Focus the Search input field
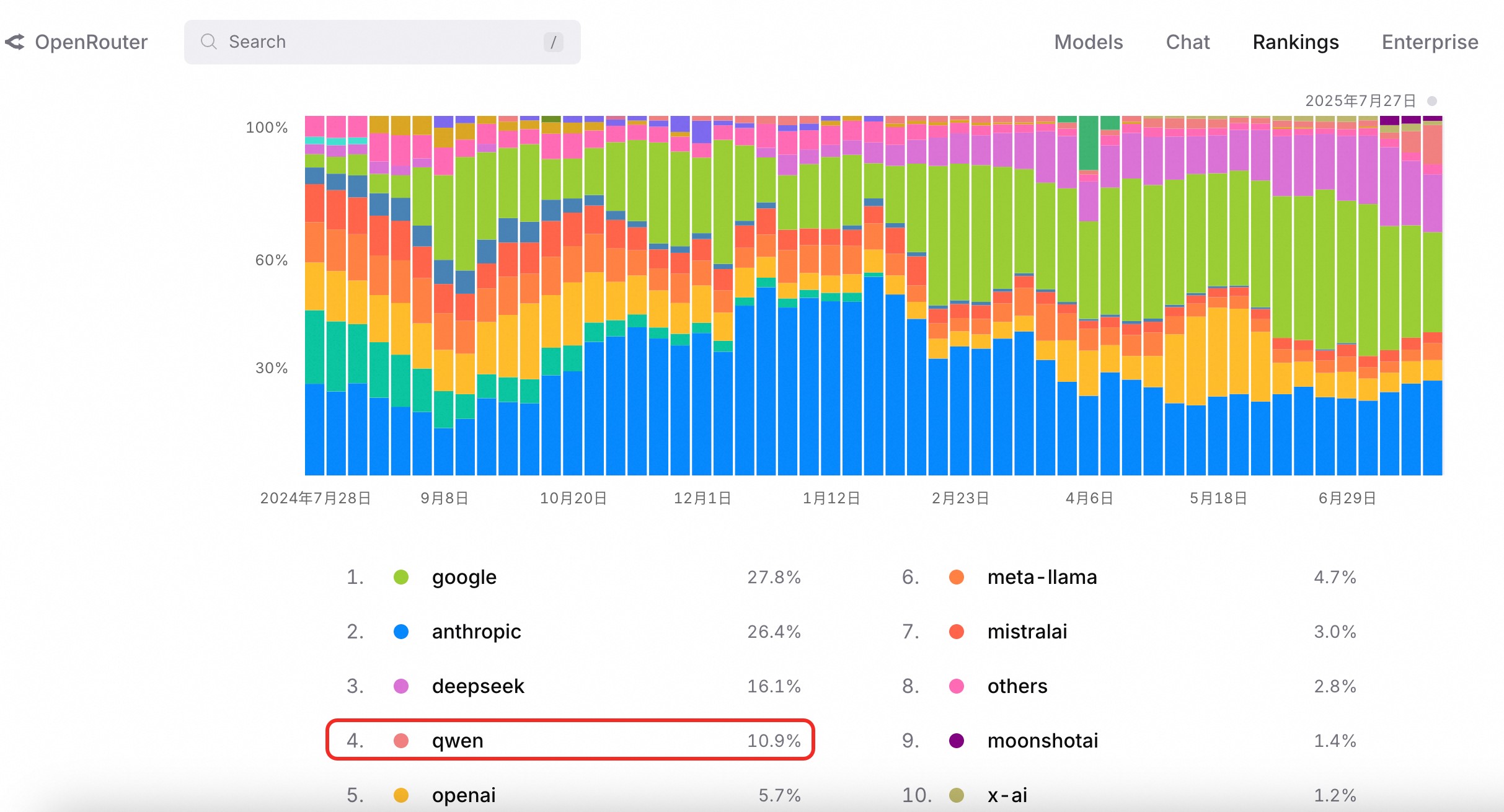The image size is (1504, 812). (383, 42)
